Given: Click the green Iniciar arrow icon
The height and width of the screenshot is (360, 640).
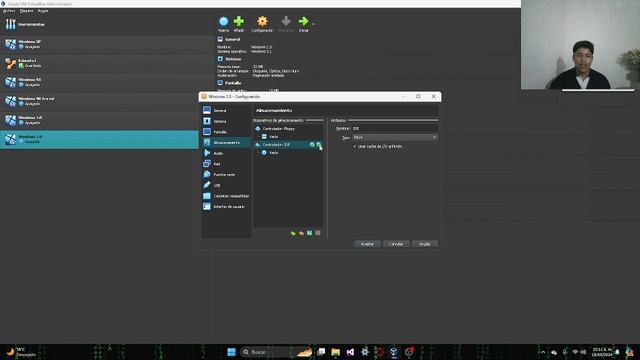Looking at the screenshot, I should pos(303,21).
